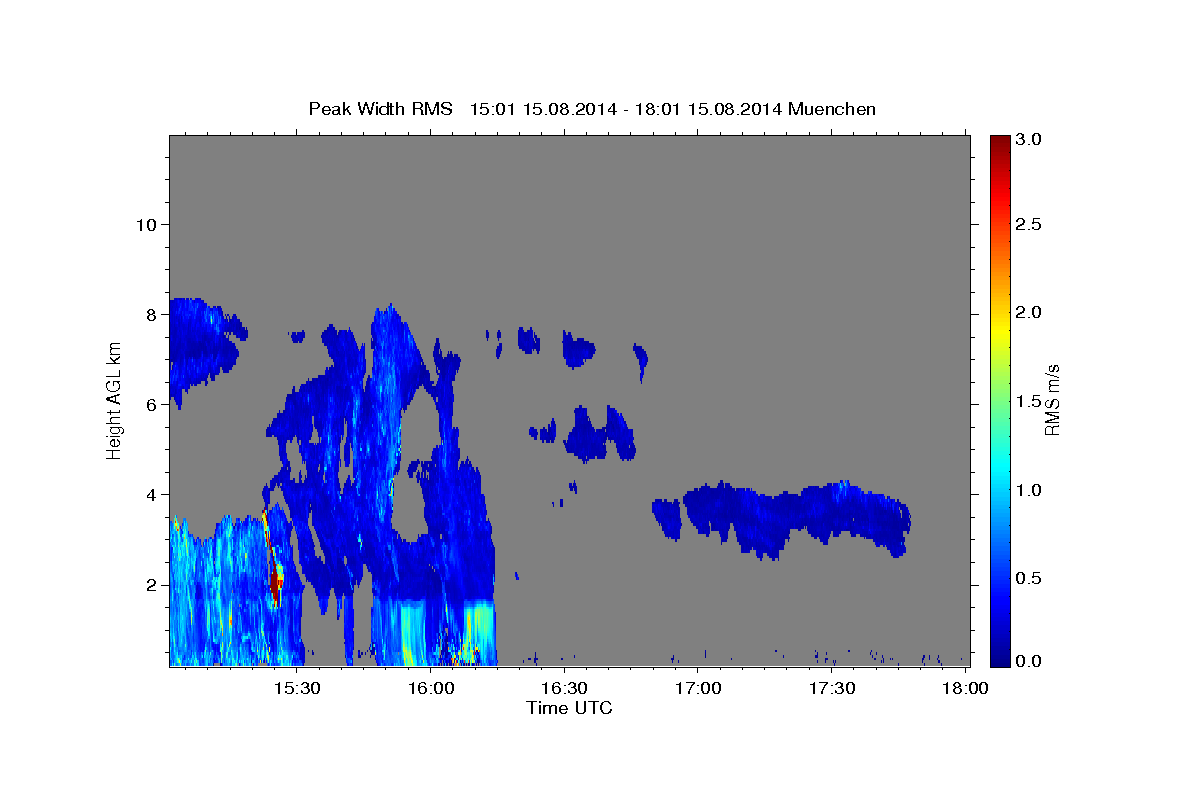
Task: Click the colorbar label '1.0'
Action: [1027, 490]
